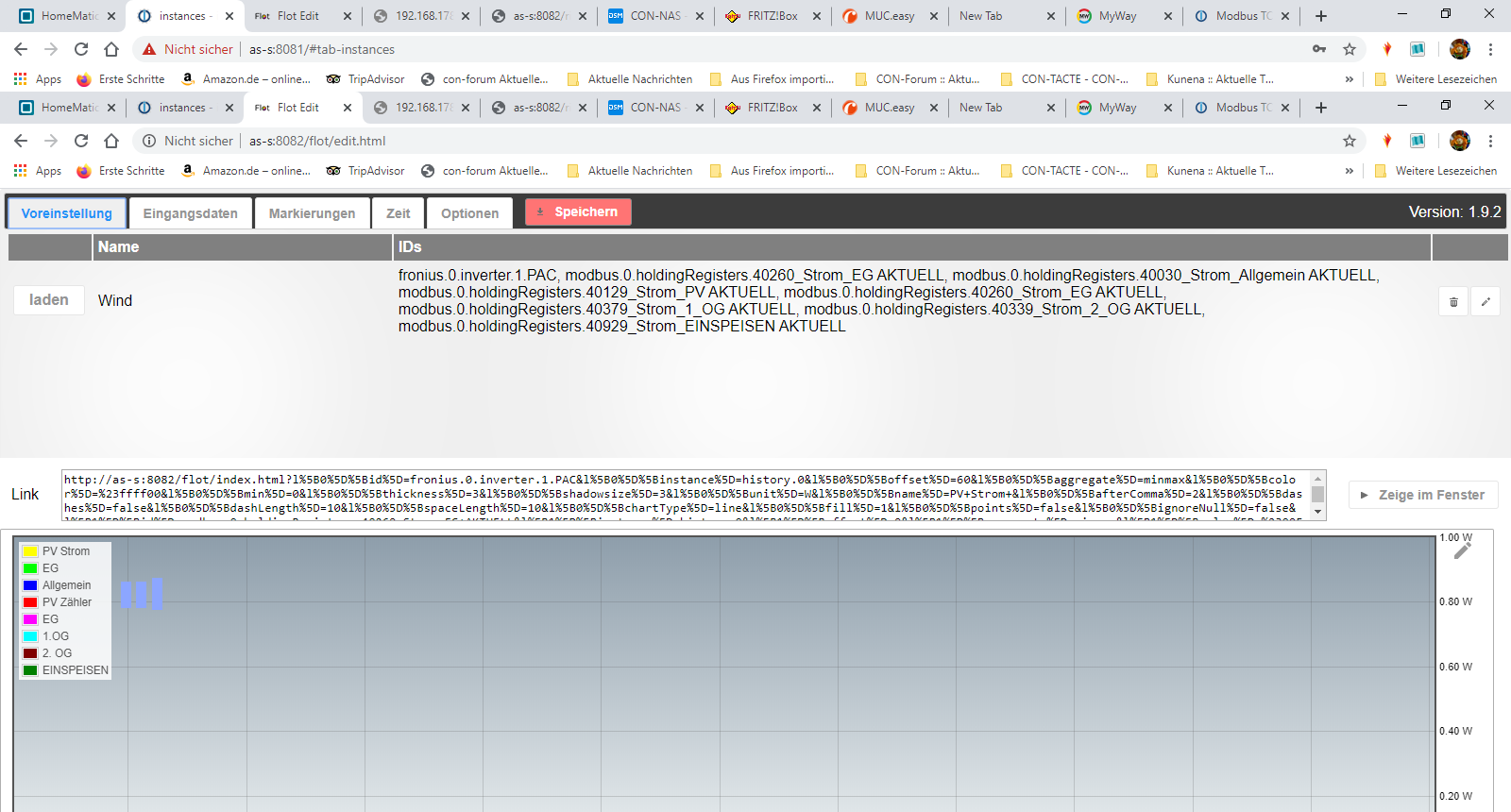This screenshot has height=812, width=1511.
Task: Click the yellow PV Strom legend swatch
Action: click(30, 551)
